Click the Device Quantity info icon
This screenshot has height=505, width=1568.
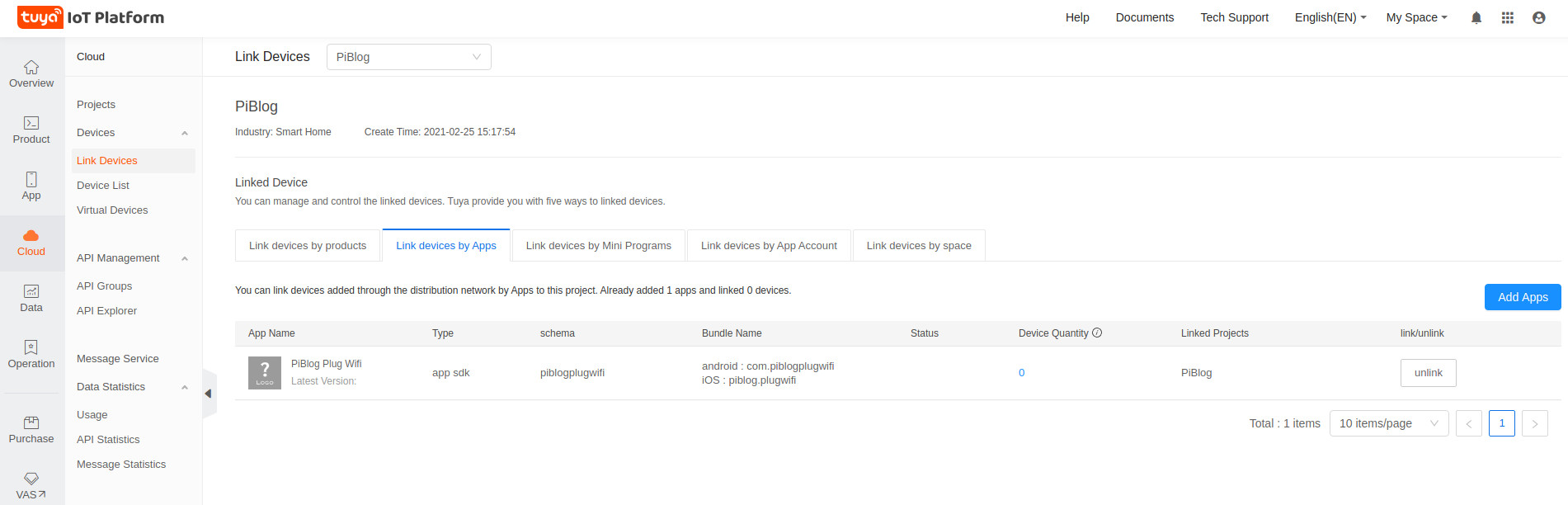click(x=1097, y=333)
